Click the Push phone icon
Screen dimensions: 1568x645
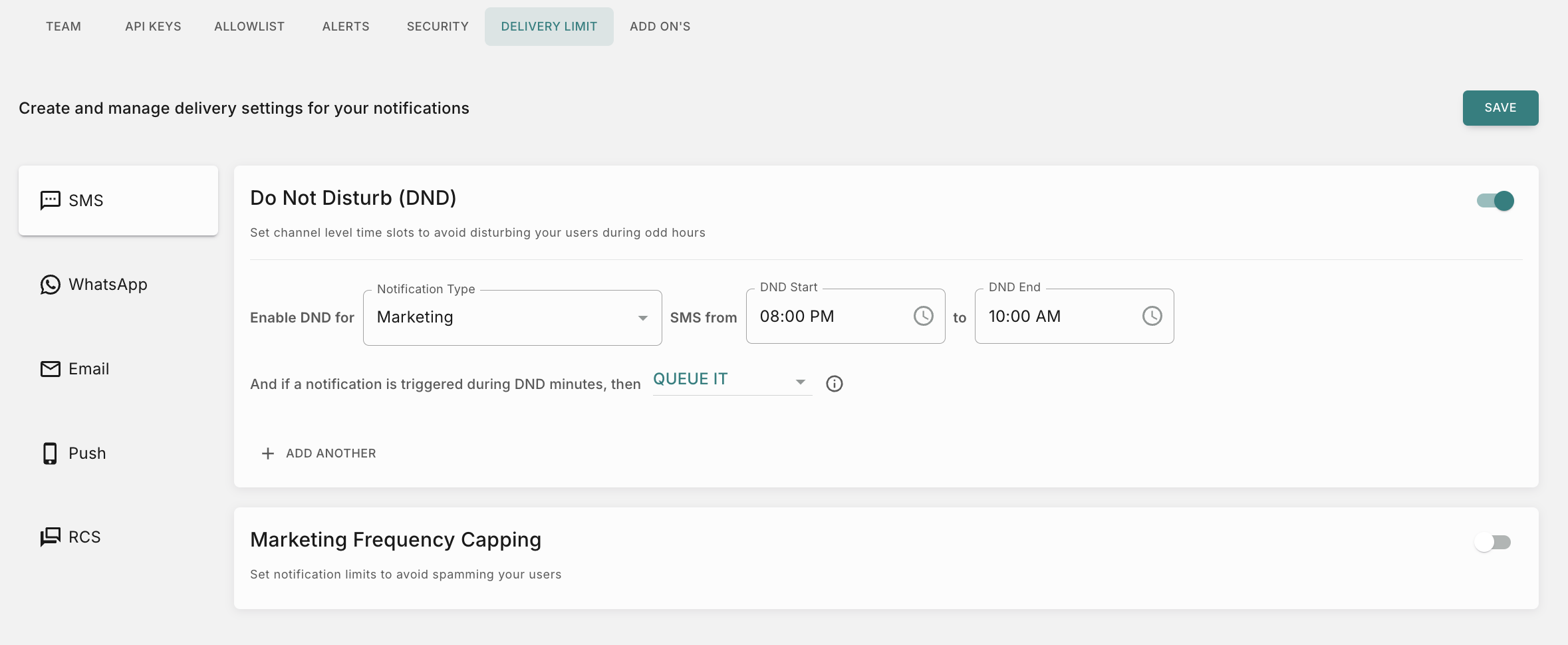coord(50,453)
